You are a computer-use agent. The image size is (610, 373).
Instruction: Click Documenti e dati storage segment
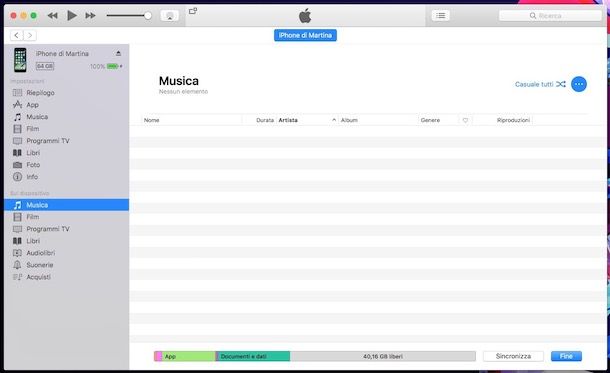[x=254, y=356]
